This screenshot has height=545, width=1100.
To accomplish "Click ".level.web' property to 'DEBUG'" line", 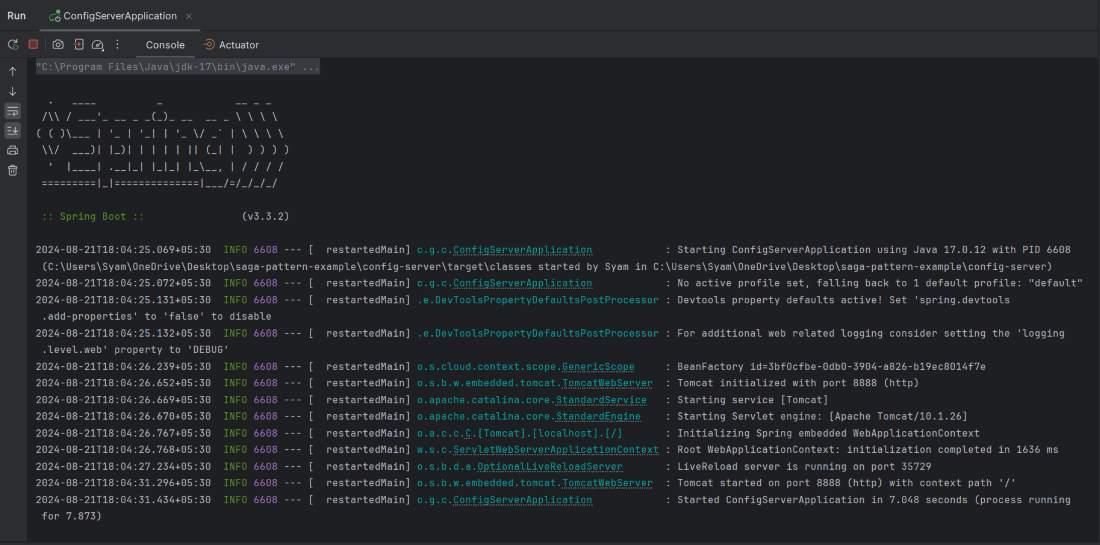I will (x=135, y=349).
